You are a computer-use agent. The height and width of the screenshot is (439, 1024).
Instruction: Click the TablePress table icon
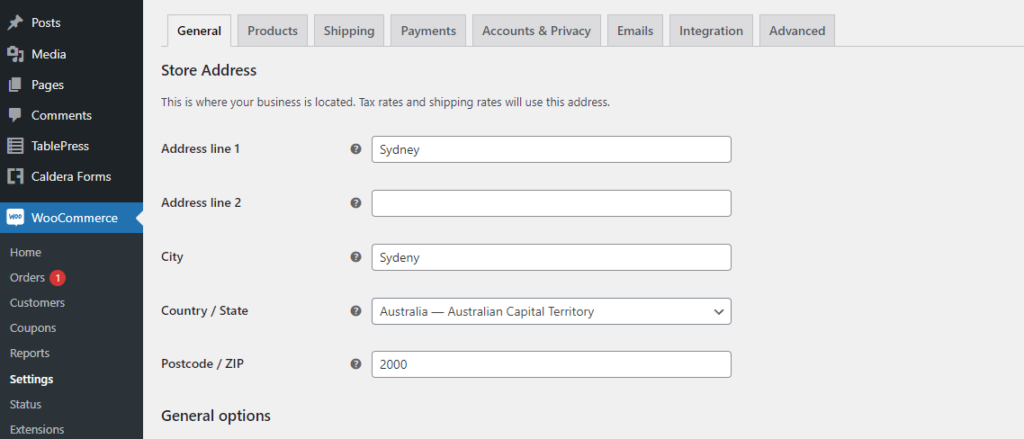coord(15,146)
